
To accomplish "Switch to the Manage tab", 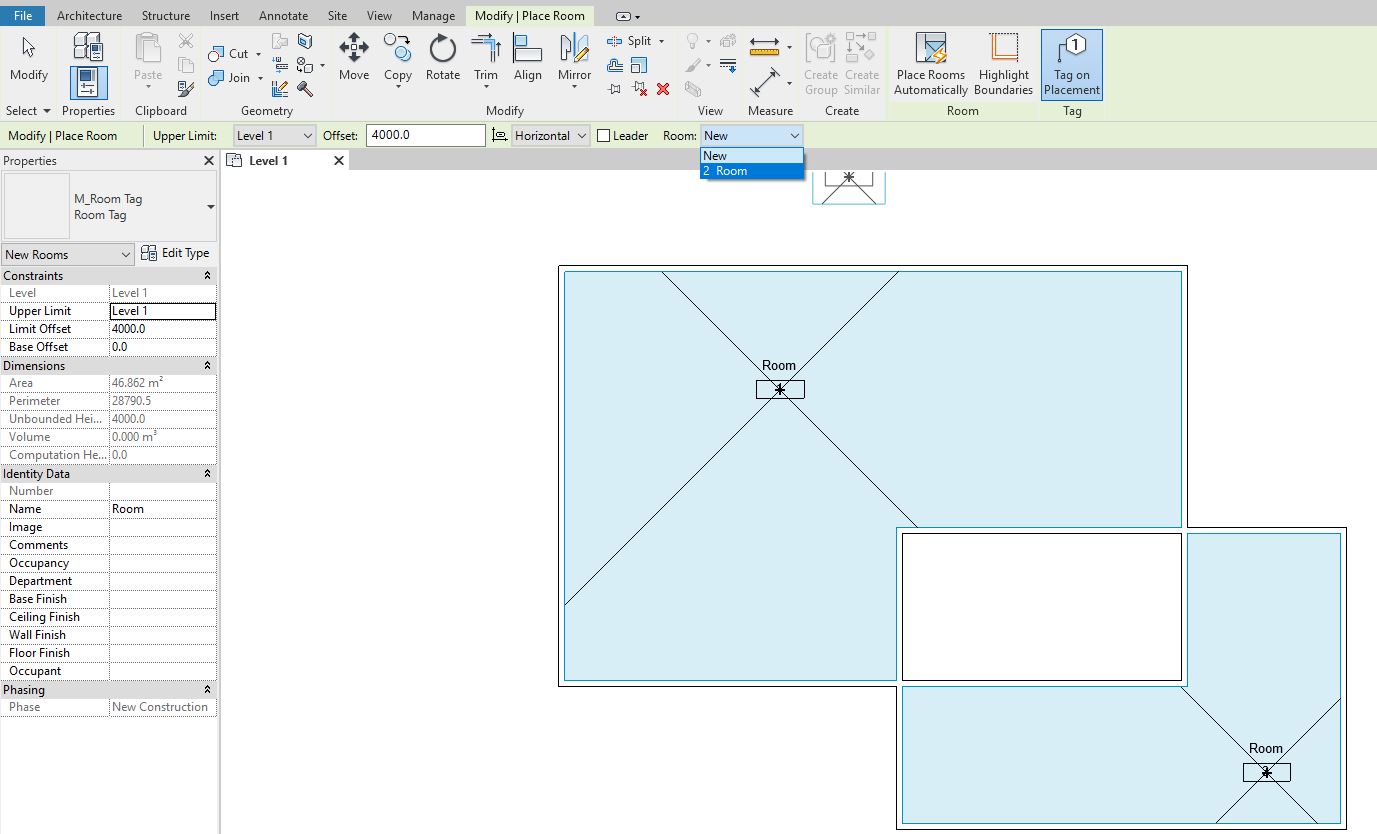I will click(433, 16).
